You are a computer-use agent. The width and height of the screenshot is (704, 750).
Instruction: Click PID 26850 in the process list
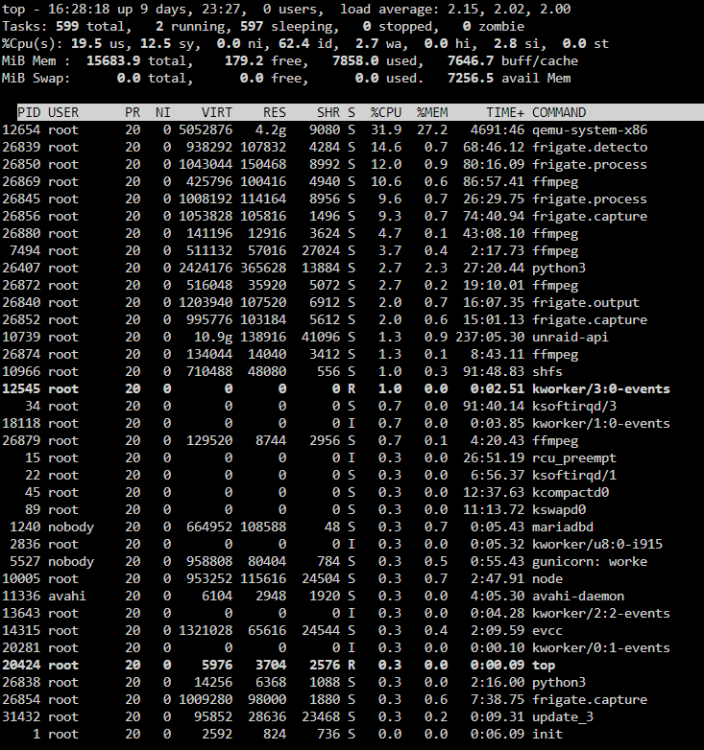coord(22,165)
